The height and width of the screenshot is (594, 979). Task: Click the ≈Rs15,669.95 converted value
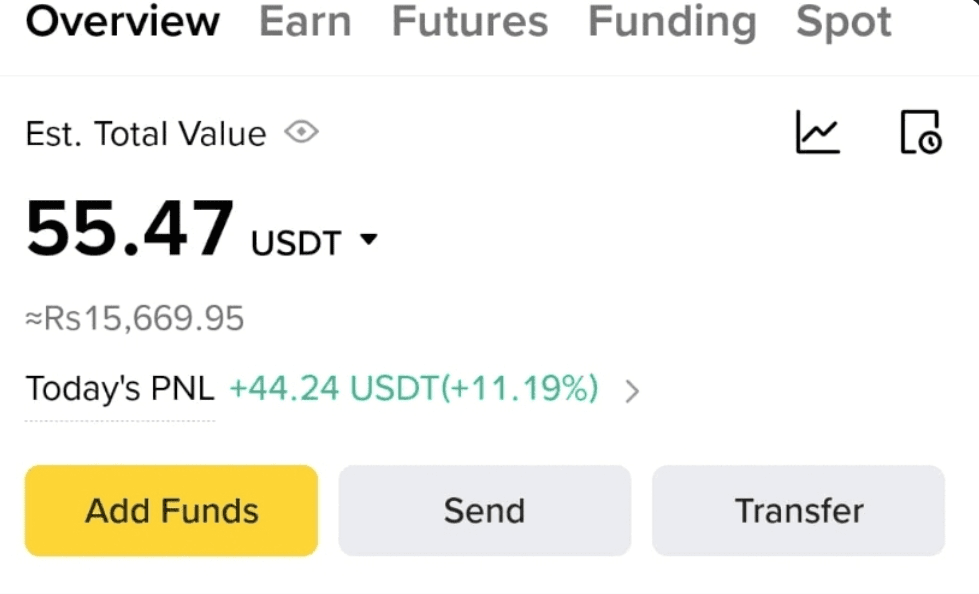[x=134, y=319]
